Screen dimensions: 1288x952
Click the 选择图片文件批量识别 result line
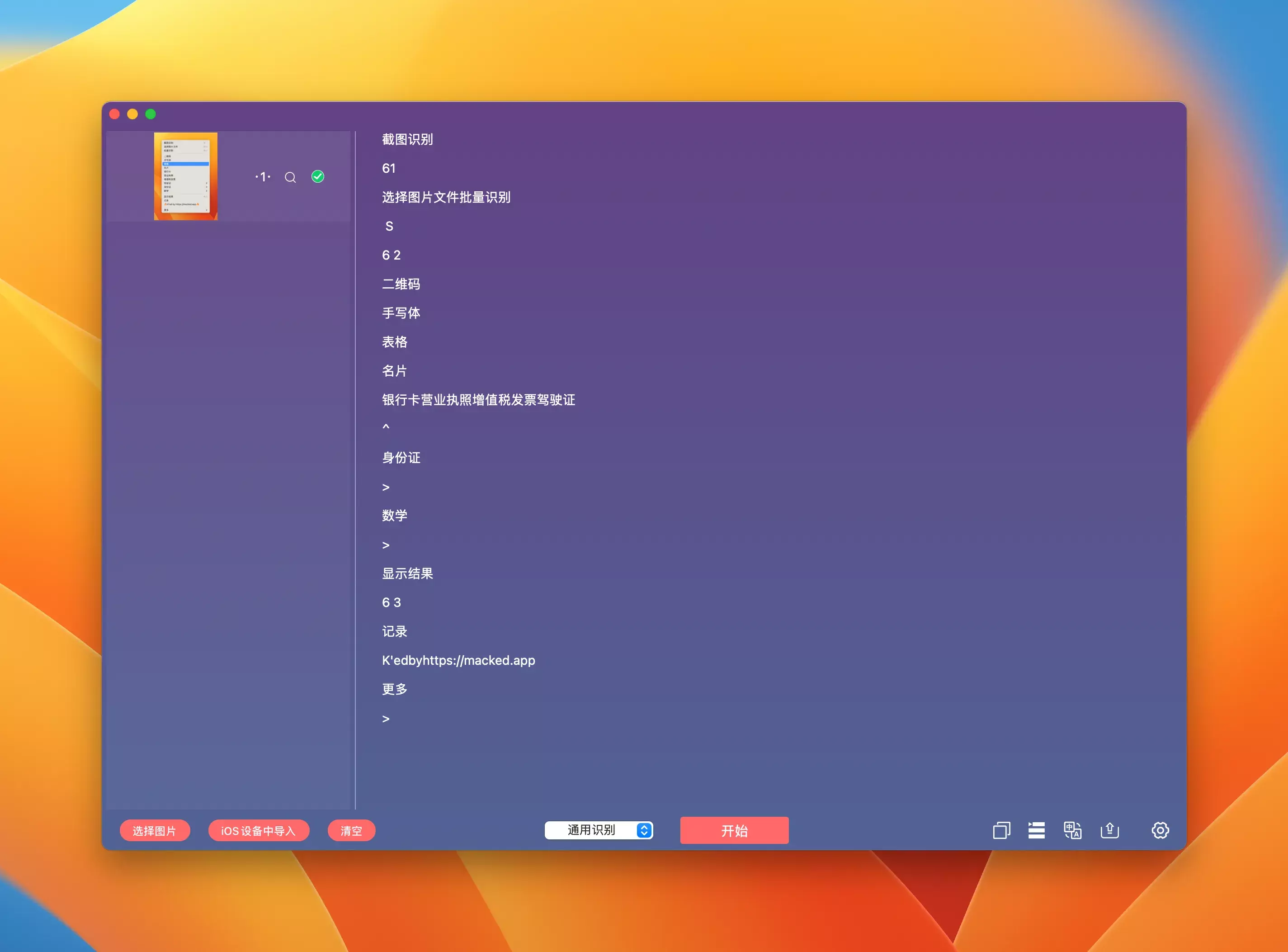pos(446,198)
